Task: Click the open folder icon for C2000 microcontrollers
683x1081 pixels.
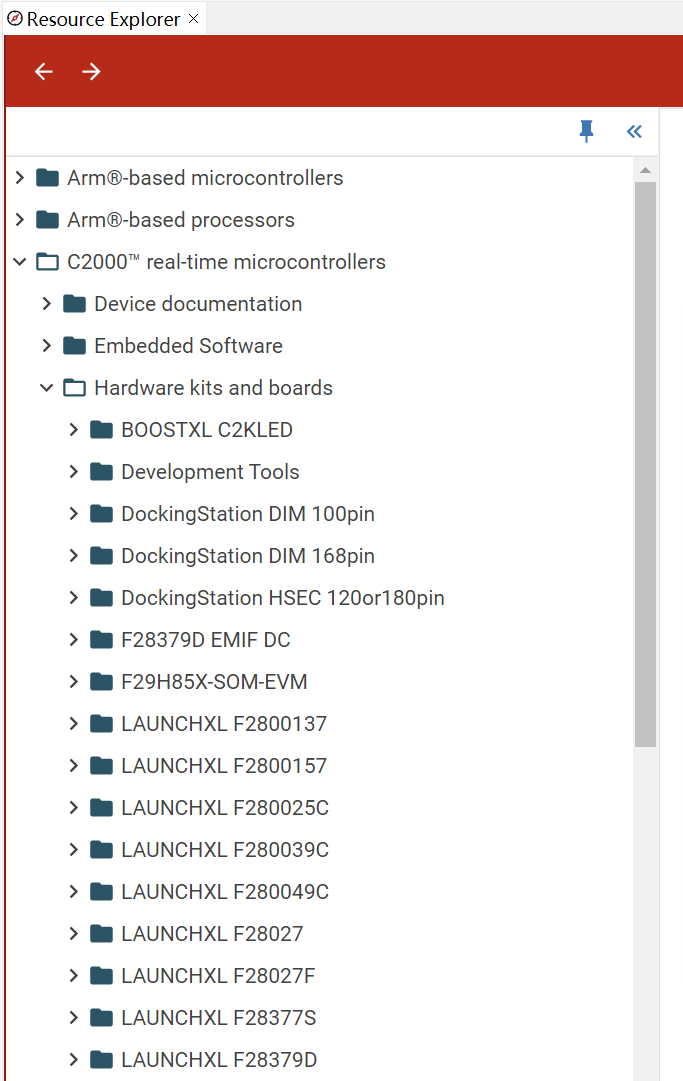Action: point(48,262)
